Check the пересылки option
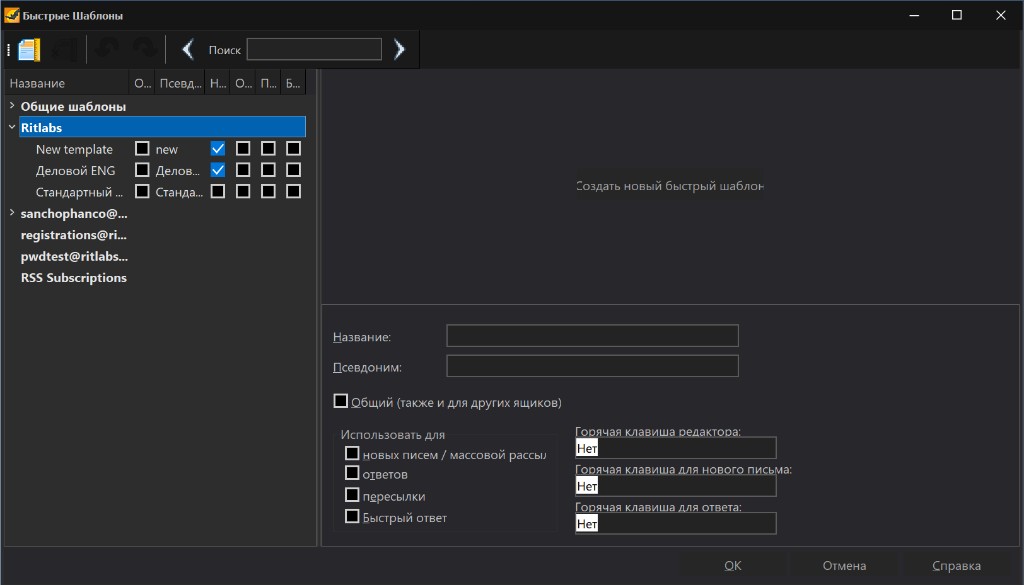The width and height of the screenshot is (1024, 585). tap(352, 495)
